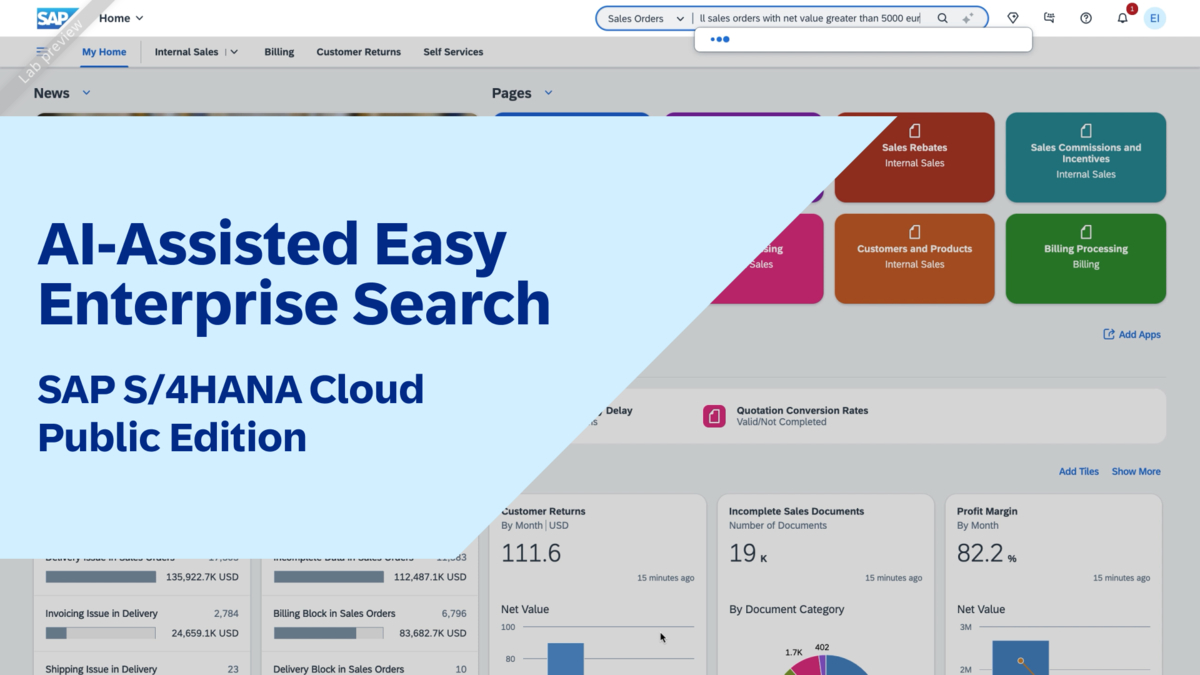1200x675 pixels.
Task: Click the Show More link
Action: click(x=1136, y=471)
